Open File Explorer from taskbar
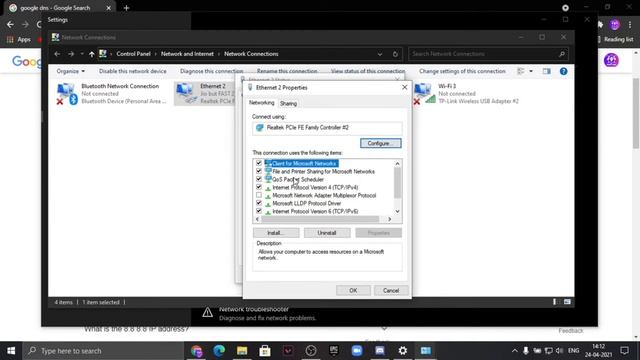Image resolution: width=640 pixels, height=360 pixels. (x=242, y=351)
